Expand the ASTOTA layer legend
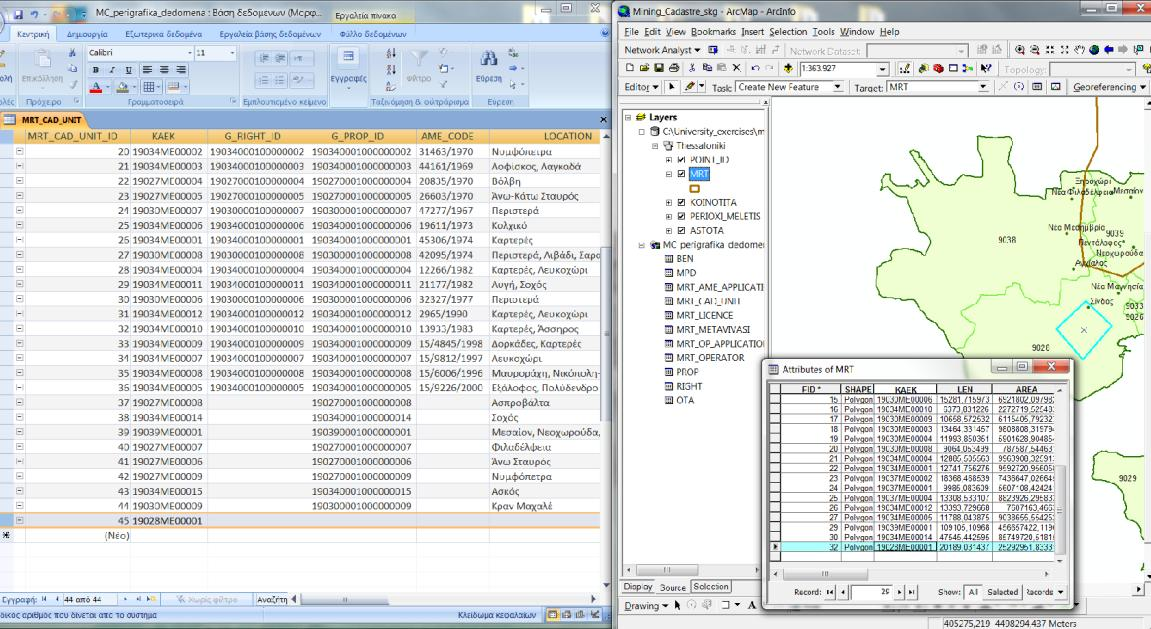Viewport: 1151px width, 629px height. [669, 230]
